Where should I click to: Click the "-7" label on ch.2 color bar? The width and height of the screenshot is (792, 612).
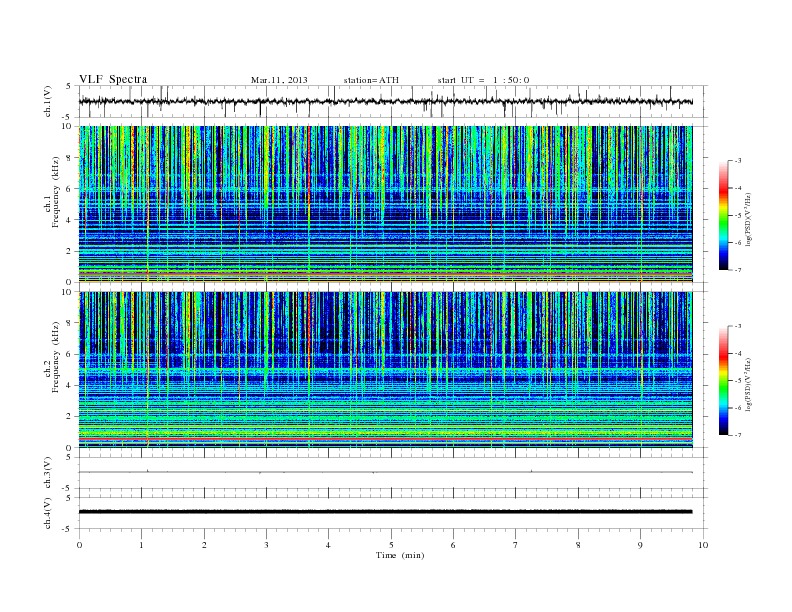click(x=737, y=435)
